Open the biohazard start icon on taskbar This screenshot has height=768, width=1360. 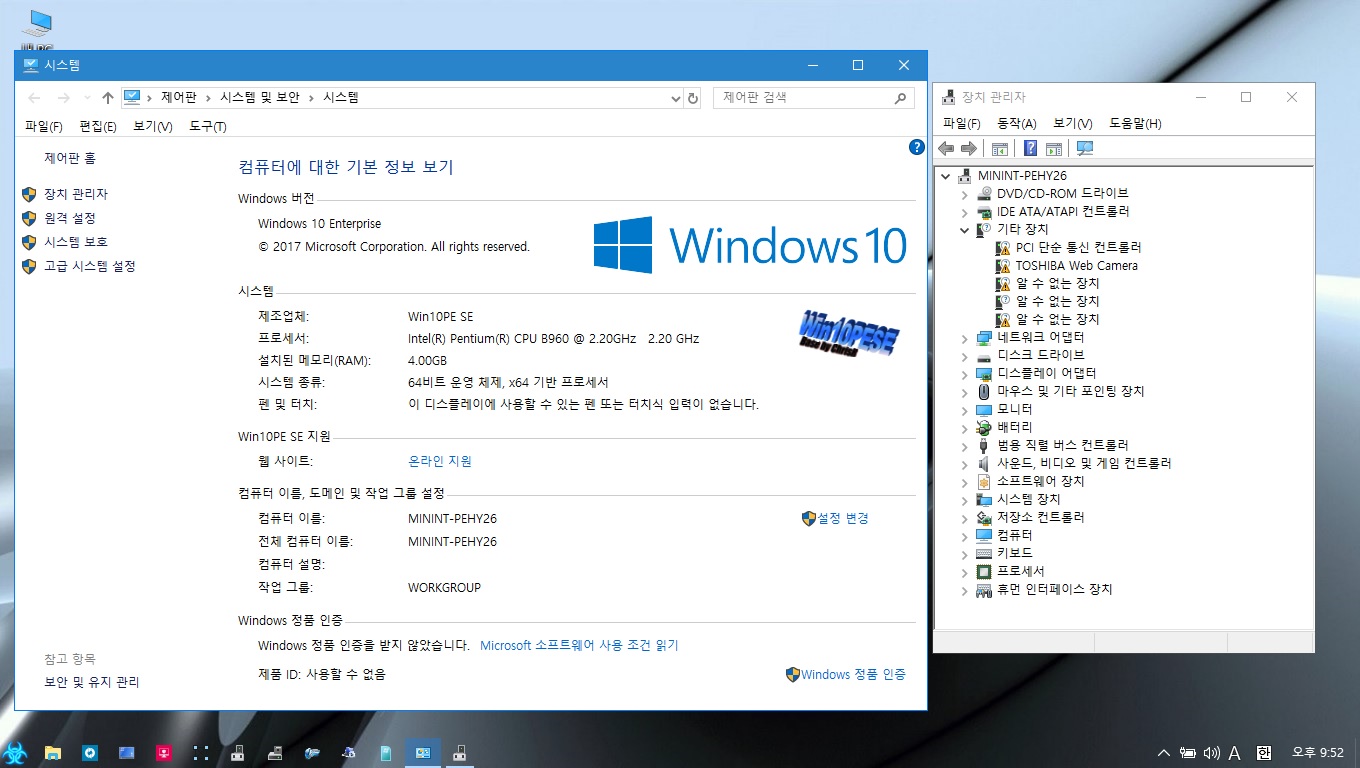click(x=16, y=752)
